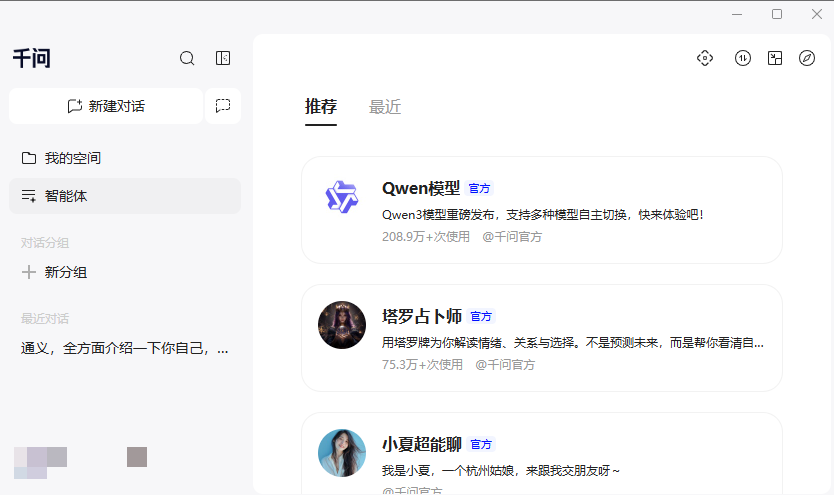Image resolution: width=834 pixels, height=495 pixels.
Task: Click the list icon beside 智能体
Action: 29,196
